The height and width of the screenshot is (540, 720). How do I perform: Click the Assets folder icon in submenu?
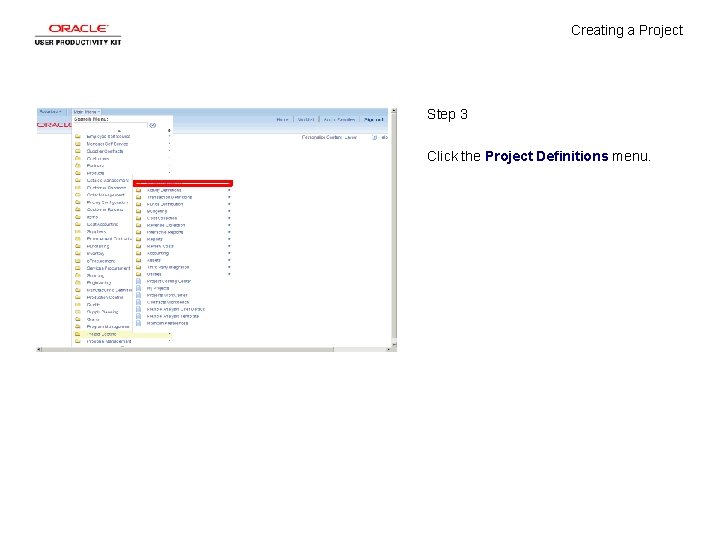click(x=138, y=260)
